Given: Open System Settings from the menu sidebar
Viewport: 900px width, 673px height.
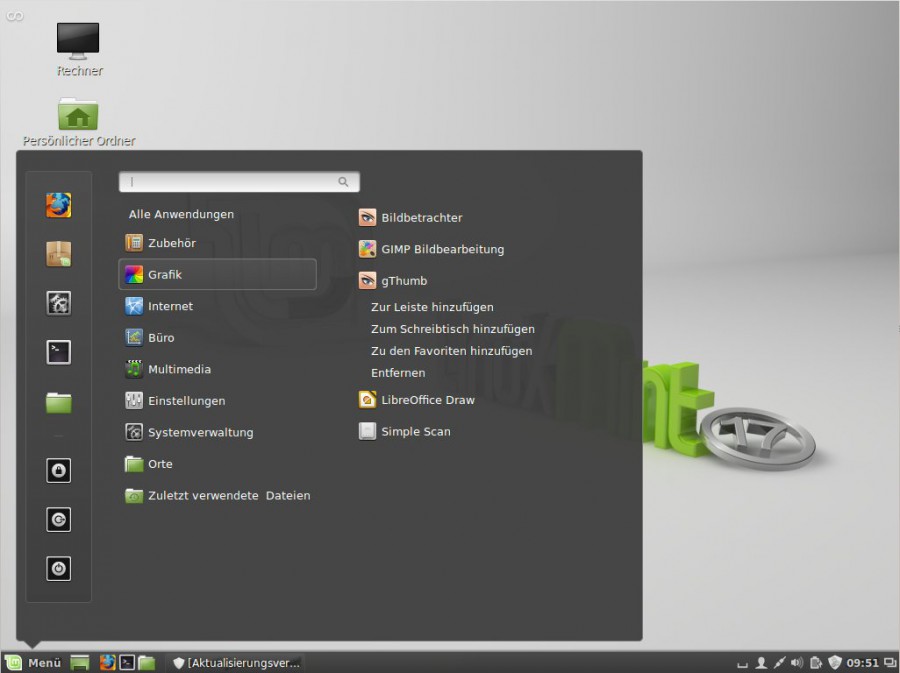Looking at the screenshot, I should 58,303.
